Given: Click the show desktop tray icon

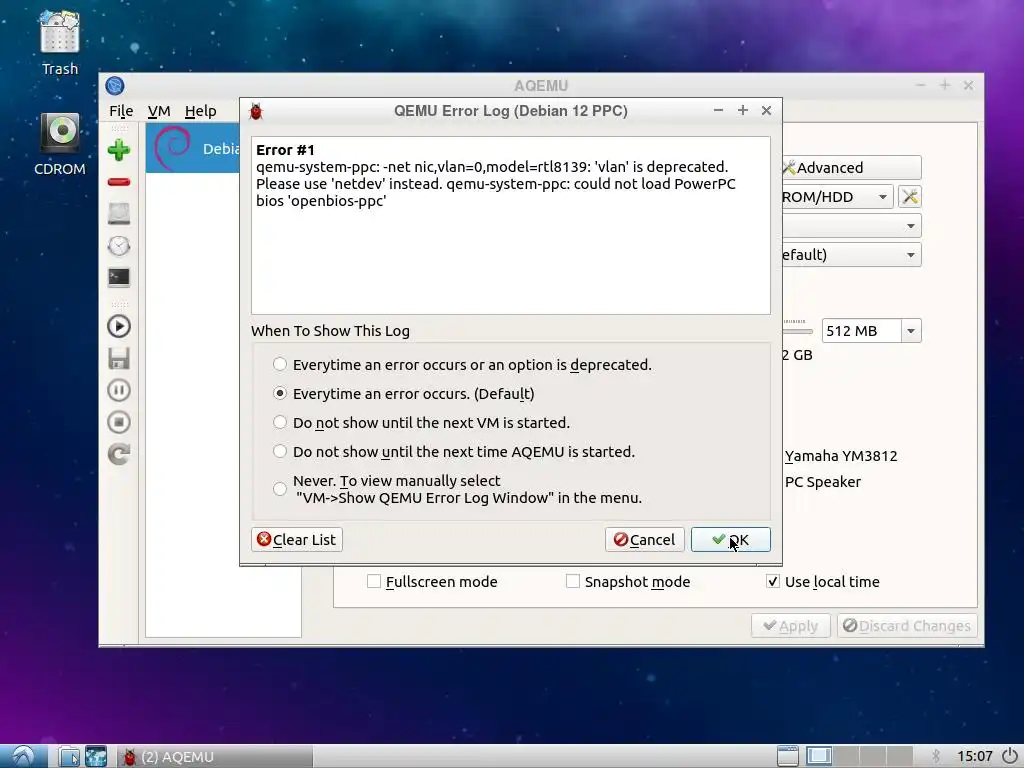Looking at the screenshot, I should tap(788, 756).
